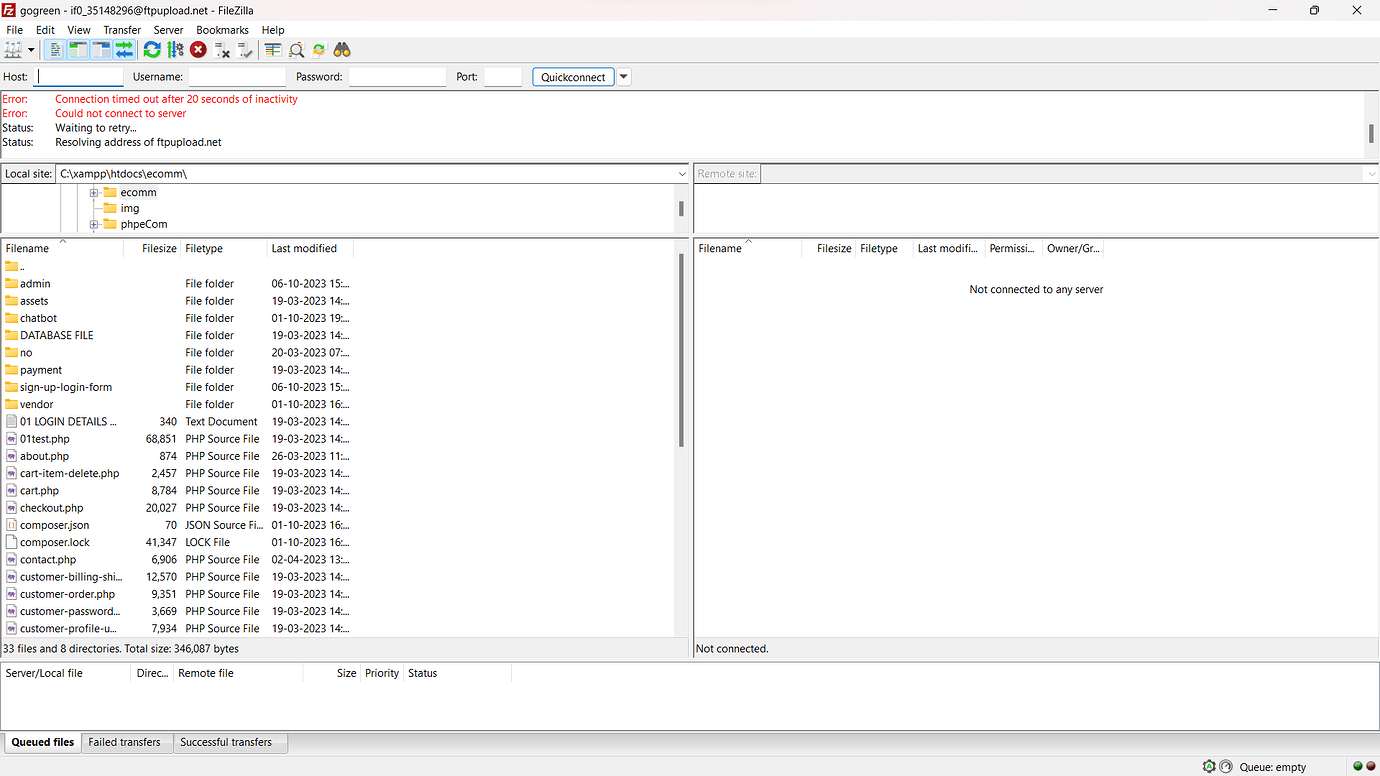The image size is (1380, 776).
Task: Cancel current operation with red X icon
Action: [x=199, y=50]
